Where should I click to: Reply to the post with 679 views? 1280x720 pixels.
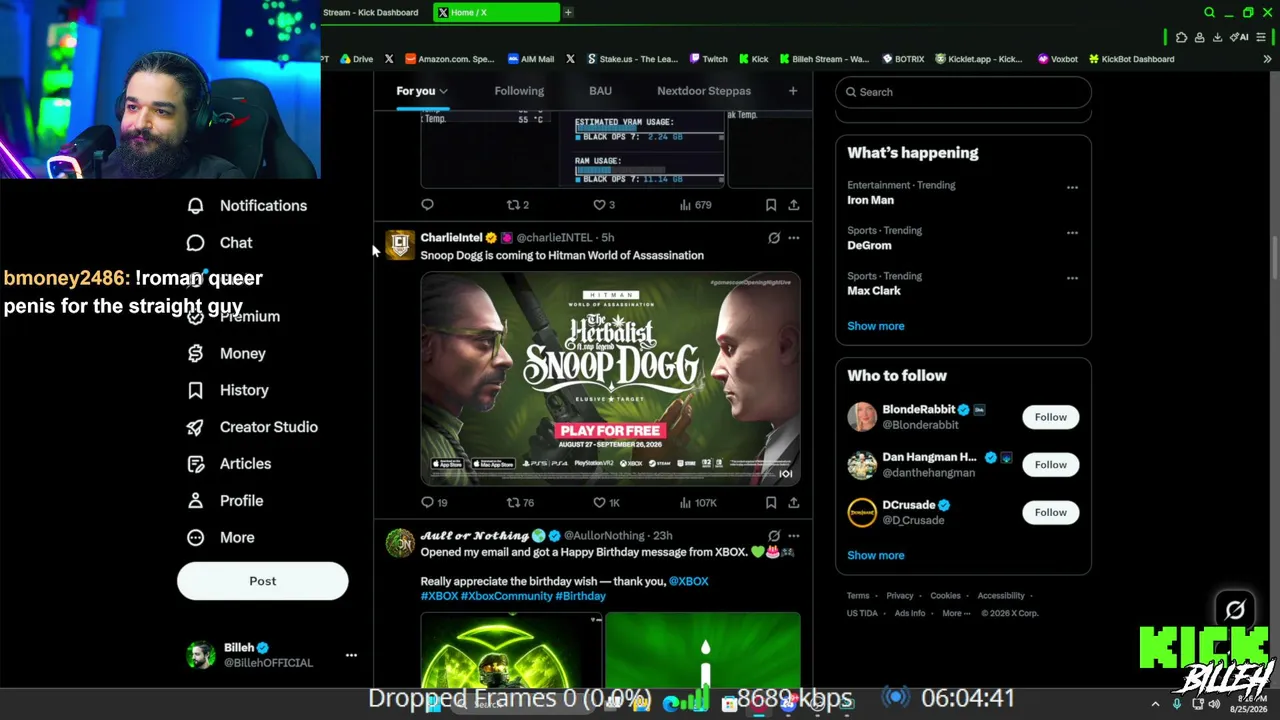[x=428, y=205]
